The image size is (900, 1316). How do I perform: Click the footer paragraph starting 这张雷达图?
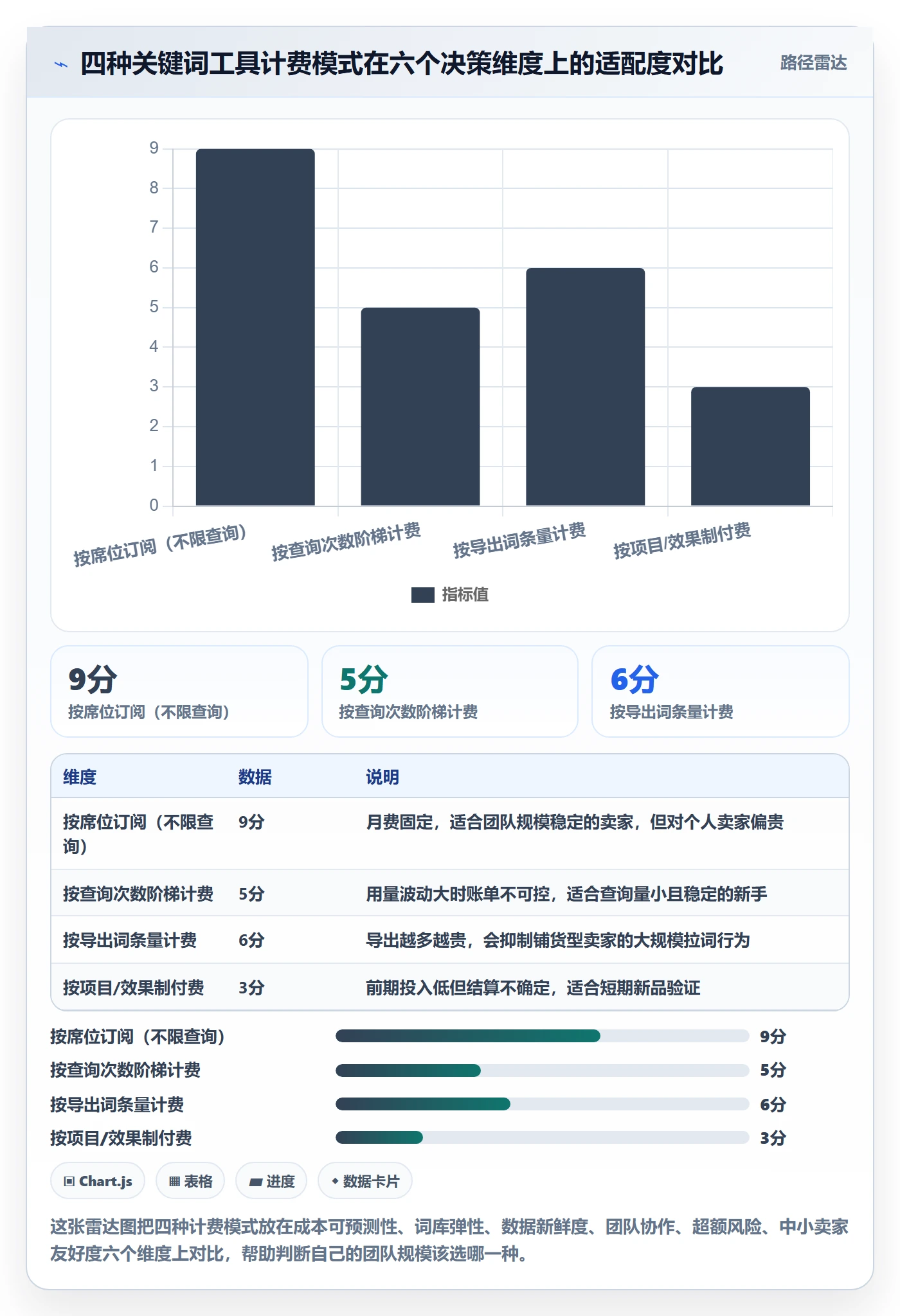point(449,1240)
